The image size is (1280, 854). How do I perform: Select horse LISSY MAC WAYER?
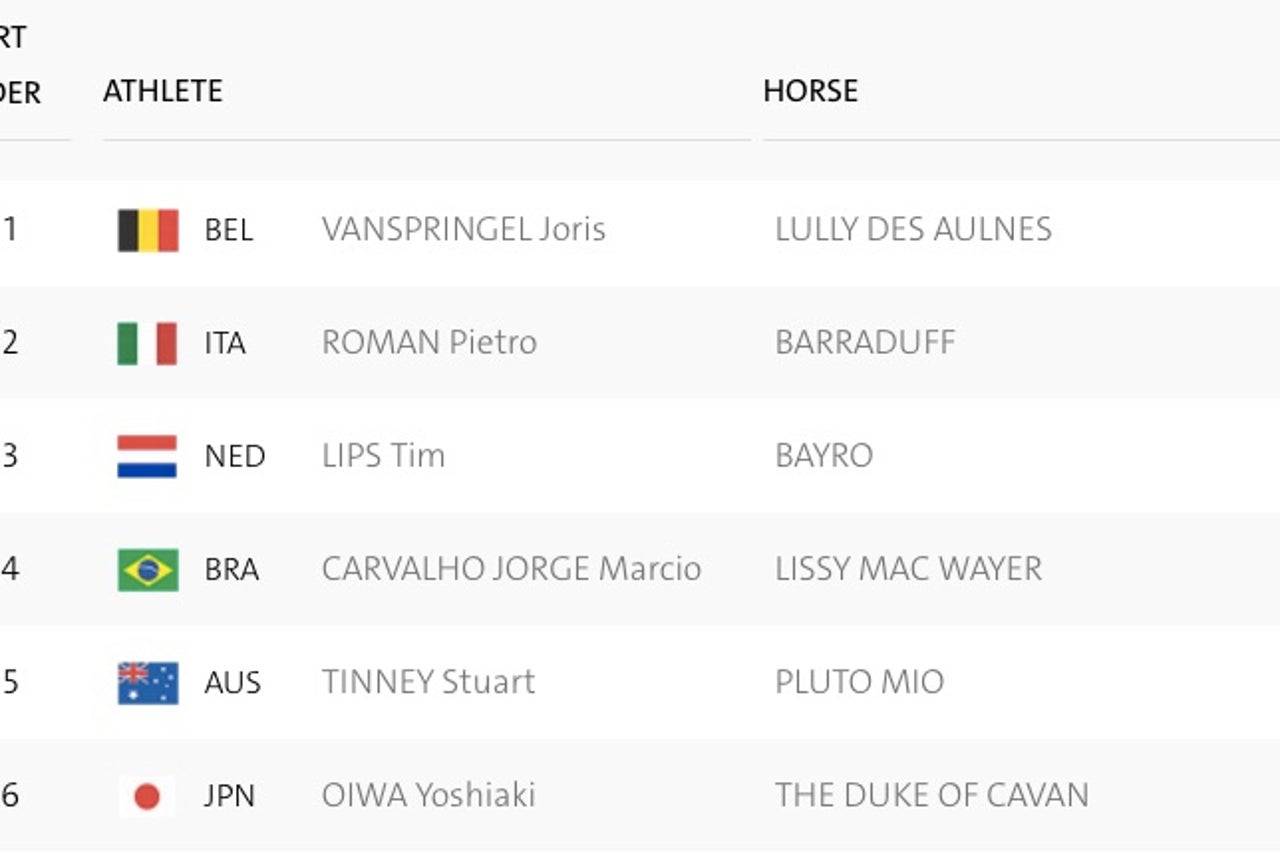908,569
